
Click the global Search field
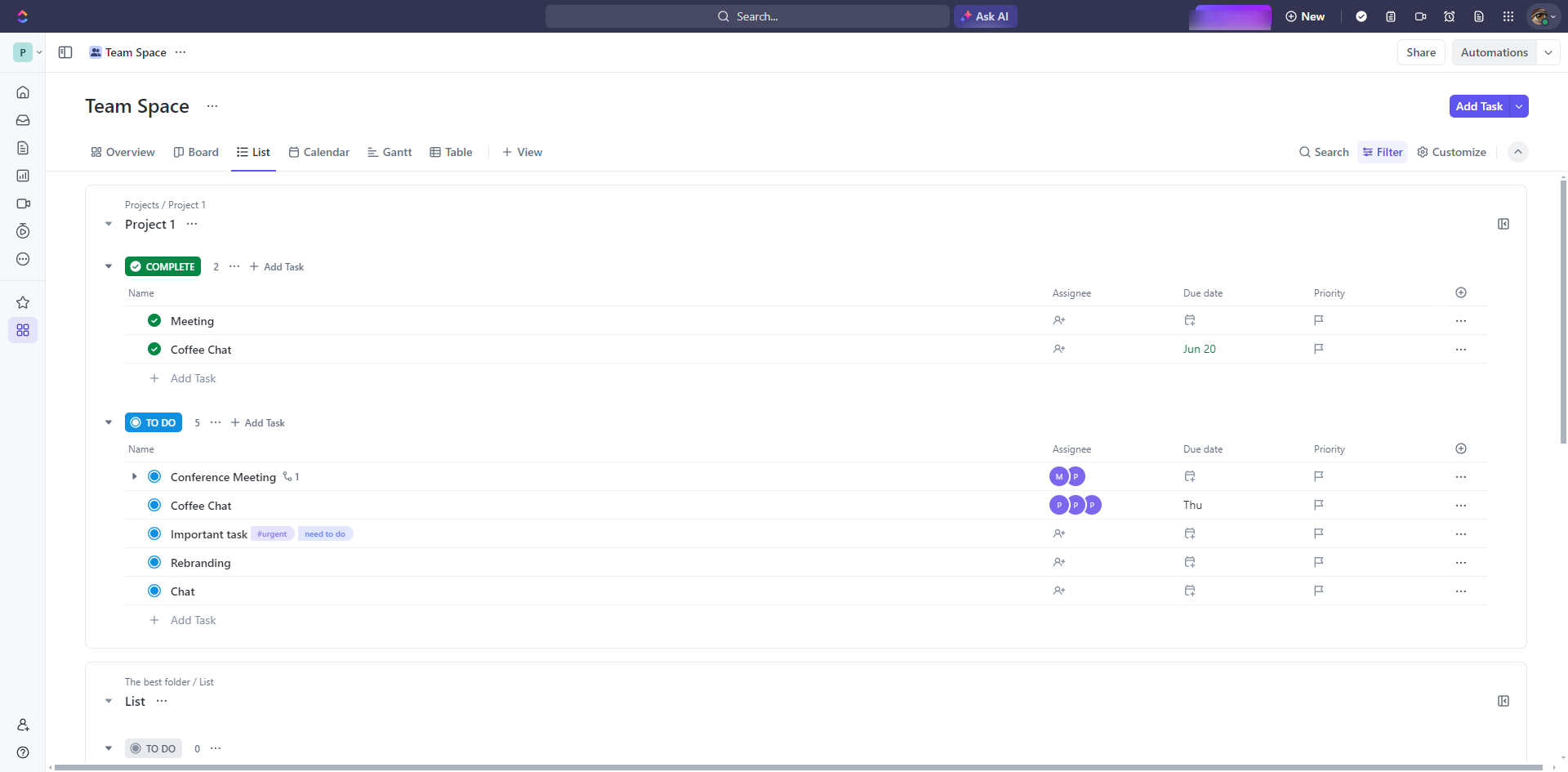coord(747,16)
